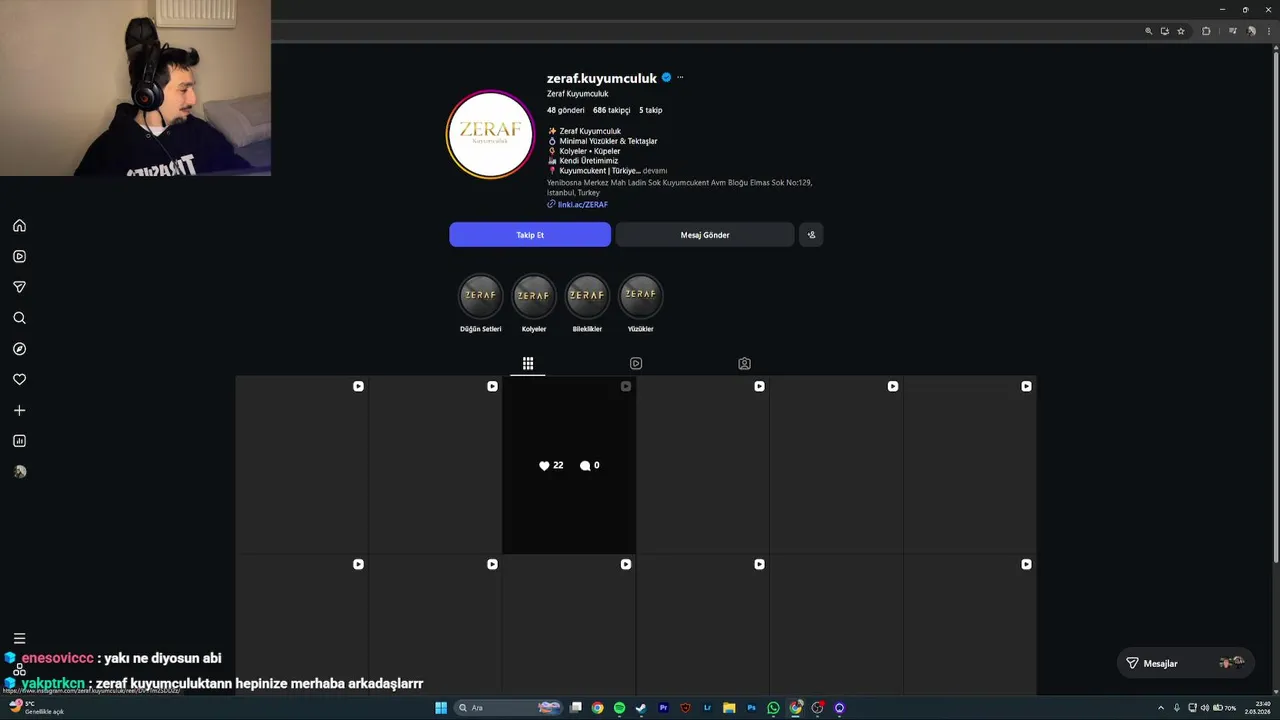
Task: Select the posts grid tab
Action: coord(528,363)
